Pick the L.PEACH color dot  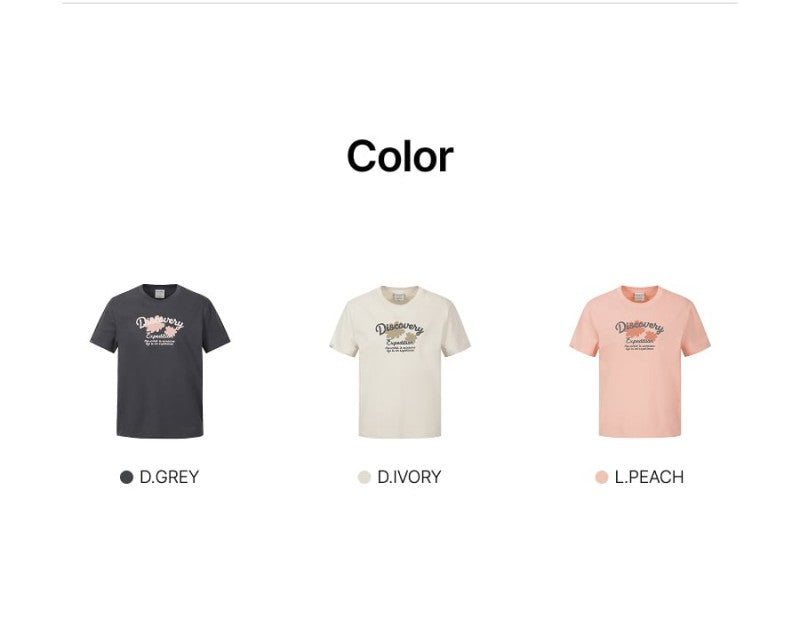[x=602, y=477]
